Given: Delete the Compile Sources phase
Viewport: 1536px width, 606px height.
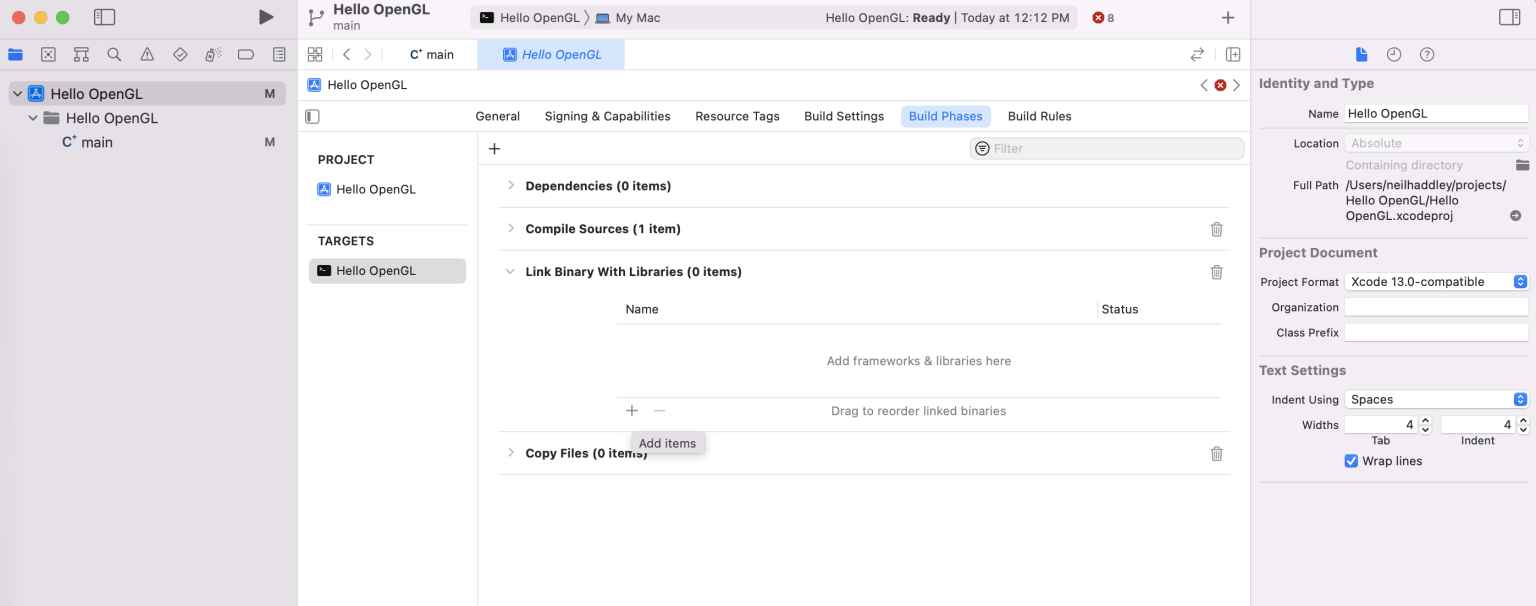Looking at the screenshot, I should click(x=1217, y=229).
